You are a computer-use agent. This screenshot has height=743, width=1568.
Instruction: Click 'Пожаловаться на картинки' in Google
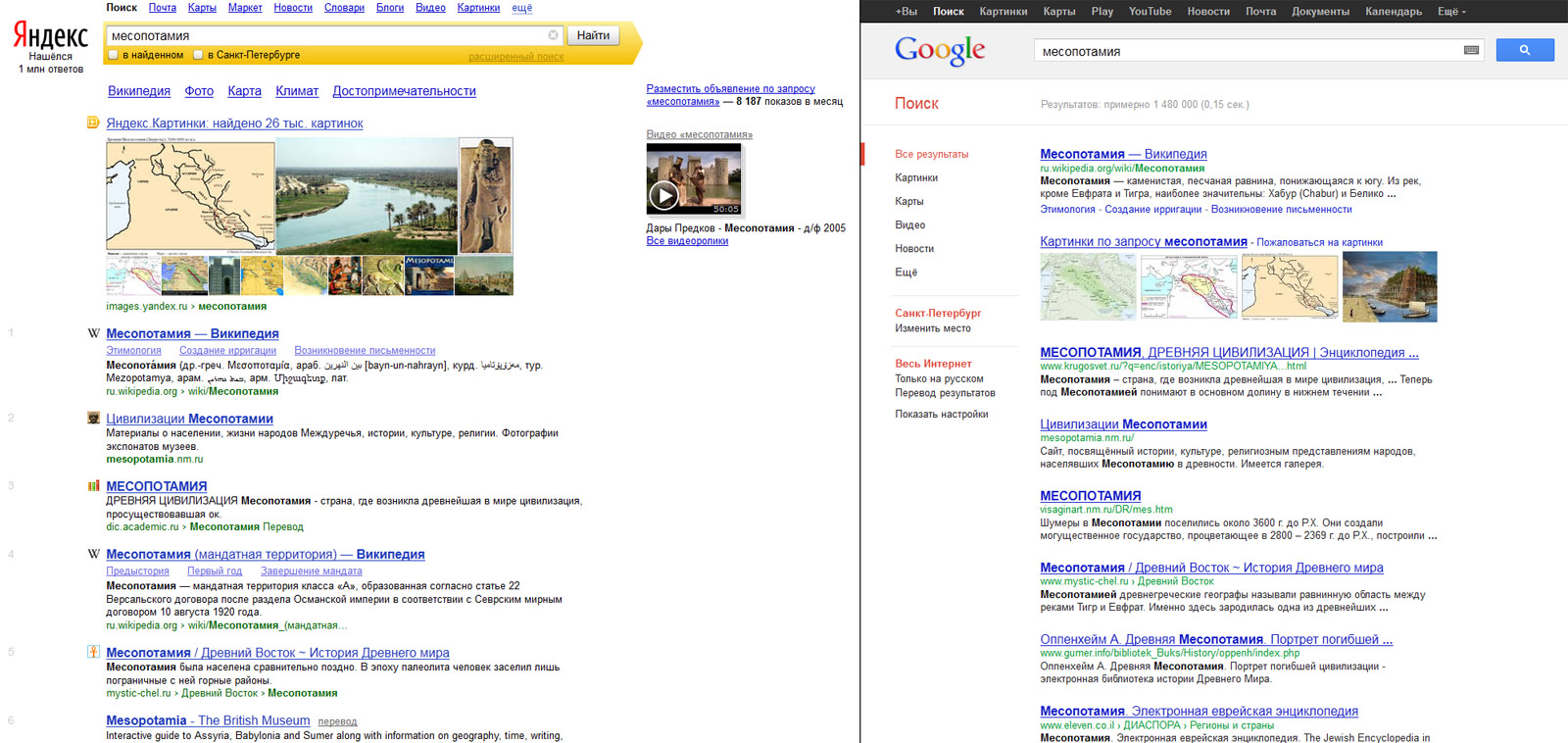coord(1319,242)
